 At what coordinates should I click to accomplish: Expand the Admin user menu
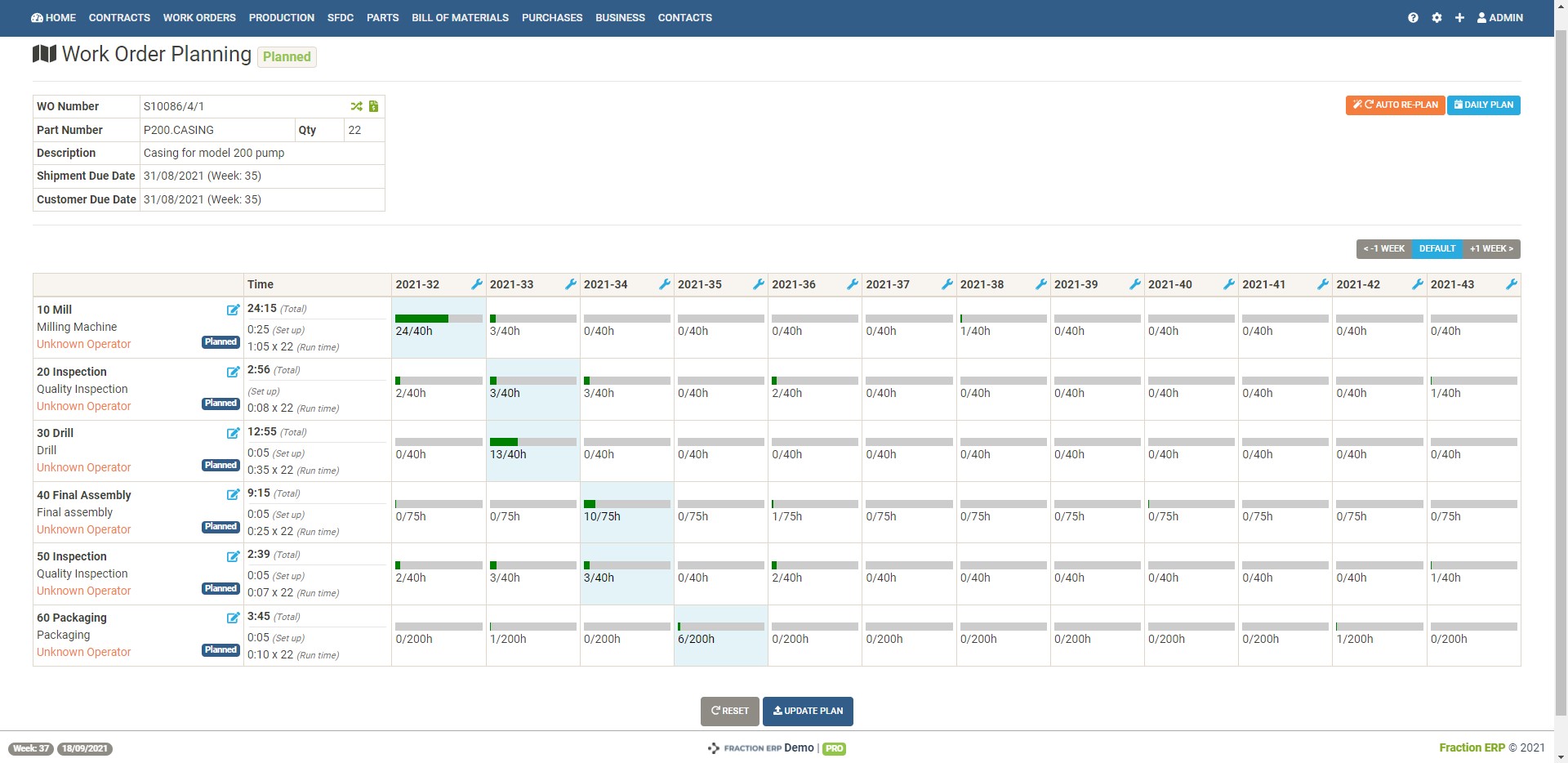pyautogui.click(x=1499, y=17)
